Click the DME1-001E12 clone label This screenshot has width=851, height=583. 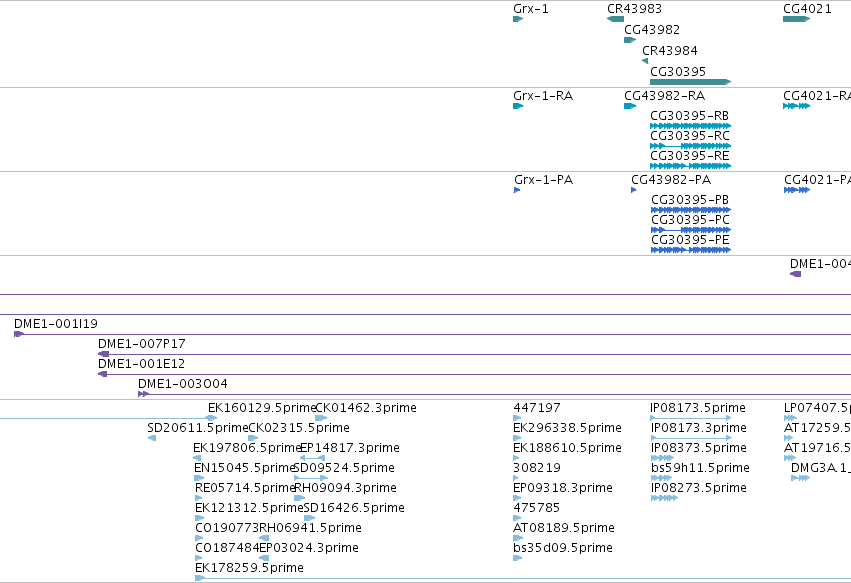tap(141, 364)
